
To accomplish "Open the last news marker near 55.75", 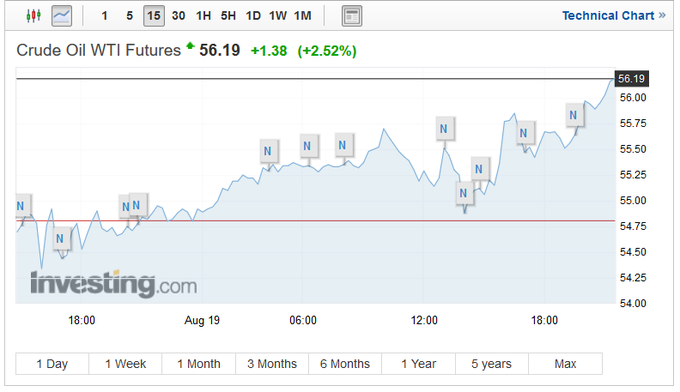I will coord(574,115).
